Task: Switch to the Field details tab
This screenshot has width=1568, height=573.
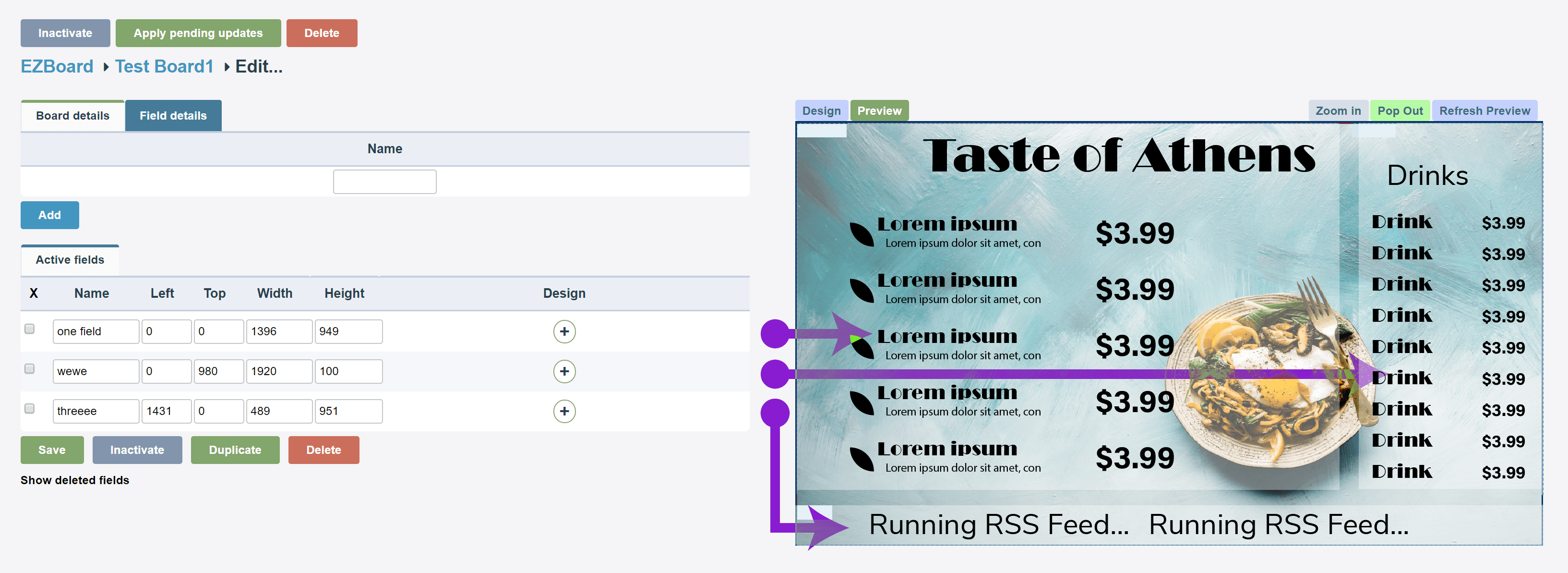Action: click(x=173, y=116)
